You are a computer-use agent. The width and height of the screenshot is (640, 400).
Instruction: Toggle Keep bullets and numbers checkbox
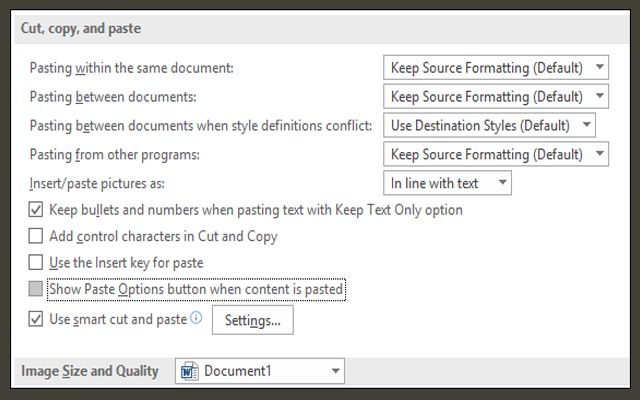36,211
